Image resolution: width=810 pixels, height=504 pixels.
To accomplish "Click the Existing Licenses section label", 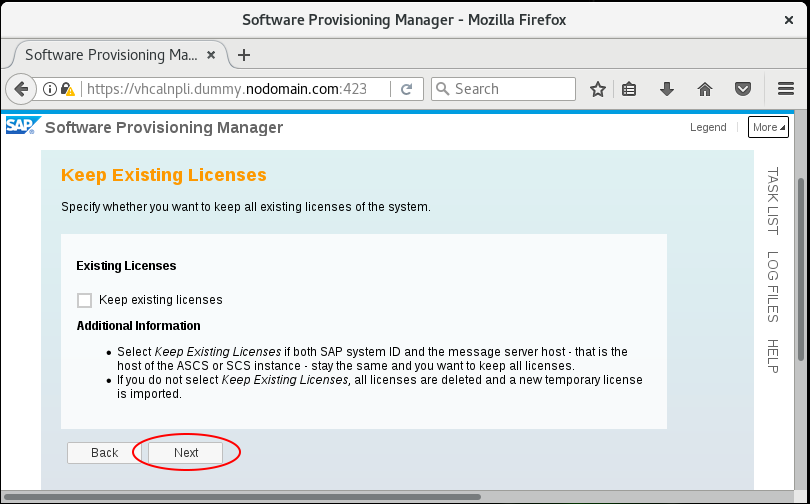I will coord(126,266).
